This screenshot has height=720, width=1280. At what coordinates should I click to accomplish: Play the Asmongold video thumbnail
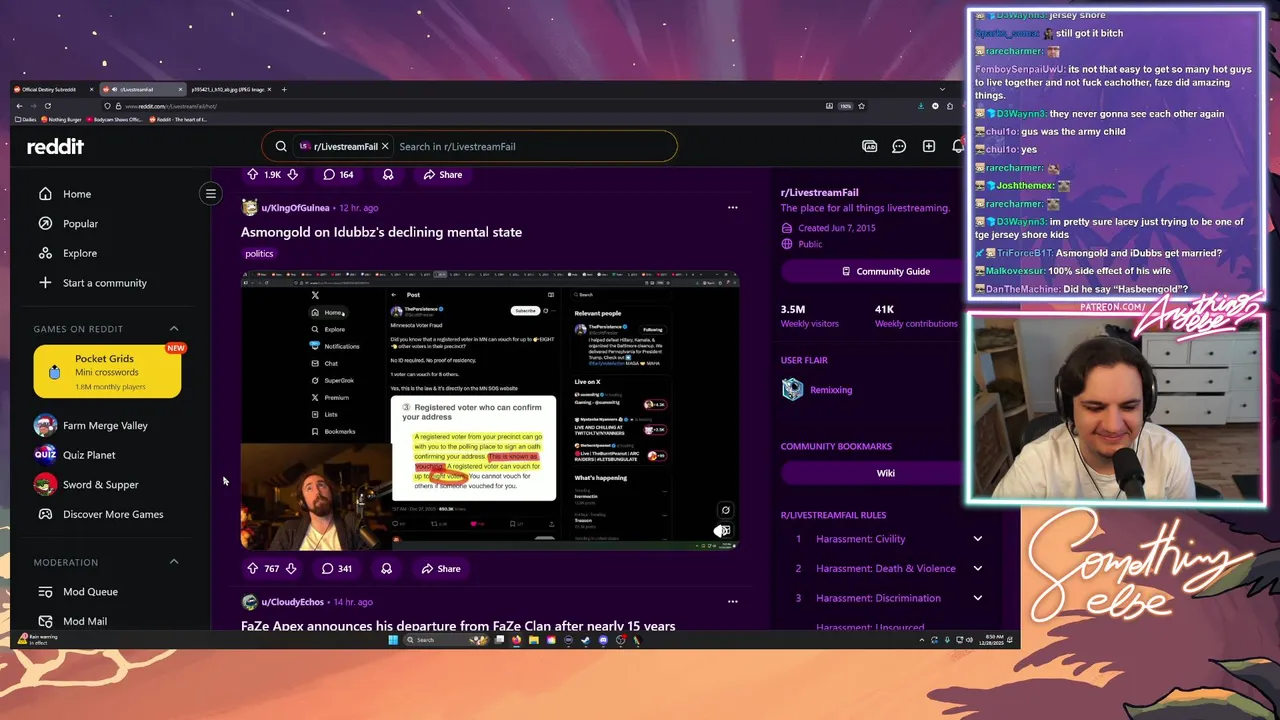tap(490, 410)
